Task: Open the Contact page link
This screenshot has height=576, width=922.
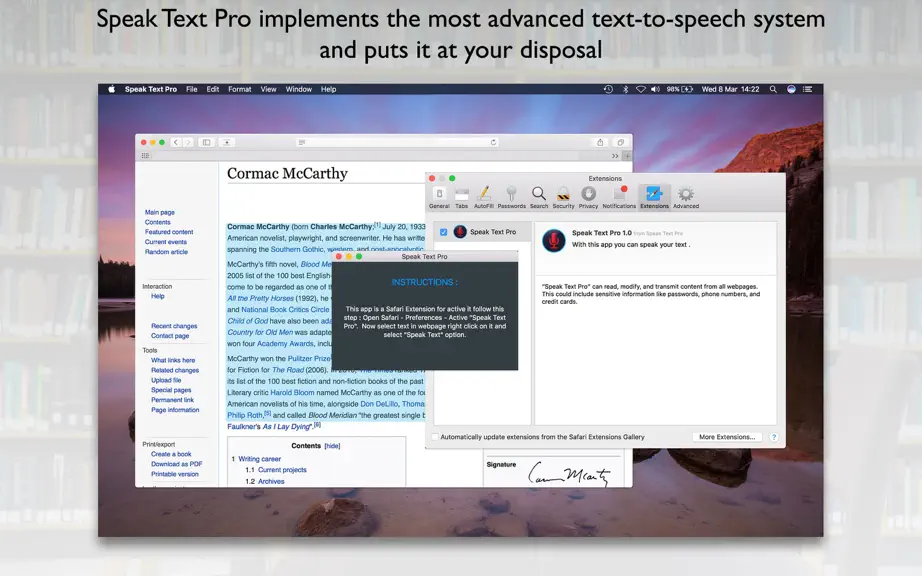Action: tap(170, 336)
